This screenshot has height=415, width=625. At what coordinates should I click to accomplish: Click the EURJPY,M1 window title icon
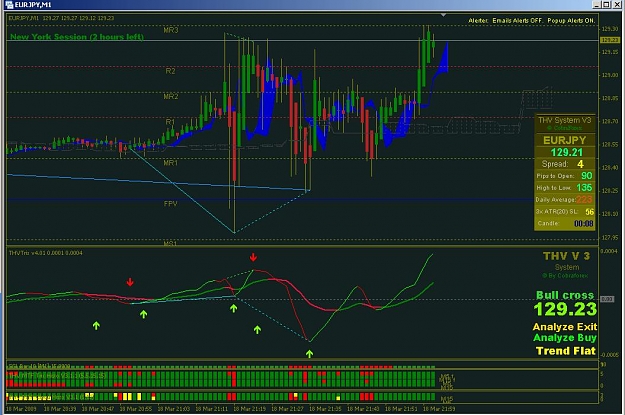click(x=9, y=5)
